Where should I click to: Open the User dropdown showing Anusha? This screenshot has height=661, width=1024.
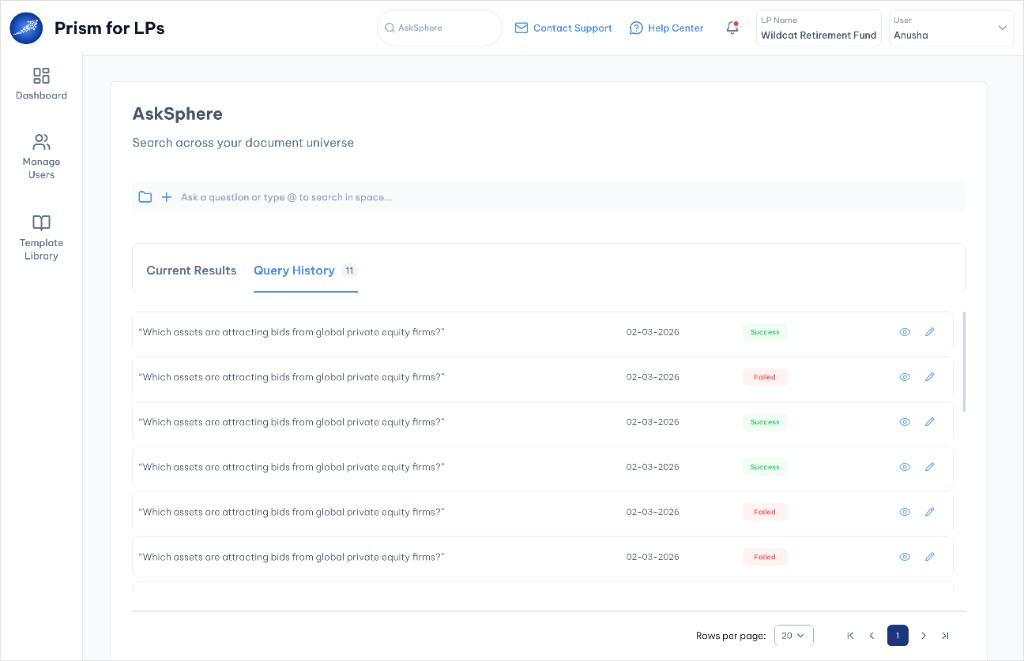[x=952, y=28]
